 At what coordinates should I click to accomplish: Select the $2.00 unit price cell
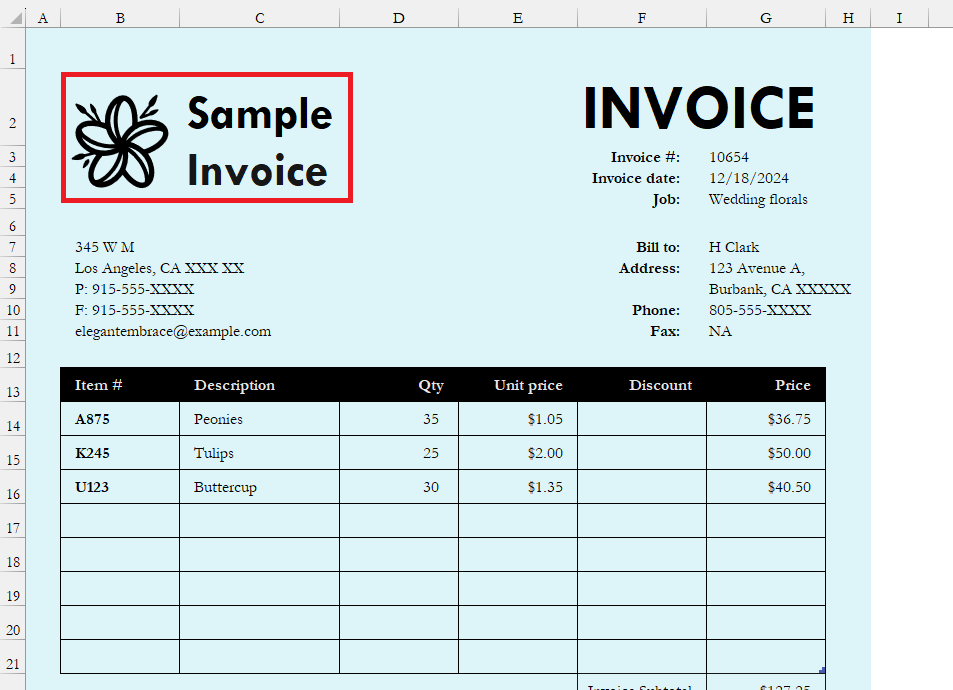pos(518,453)
